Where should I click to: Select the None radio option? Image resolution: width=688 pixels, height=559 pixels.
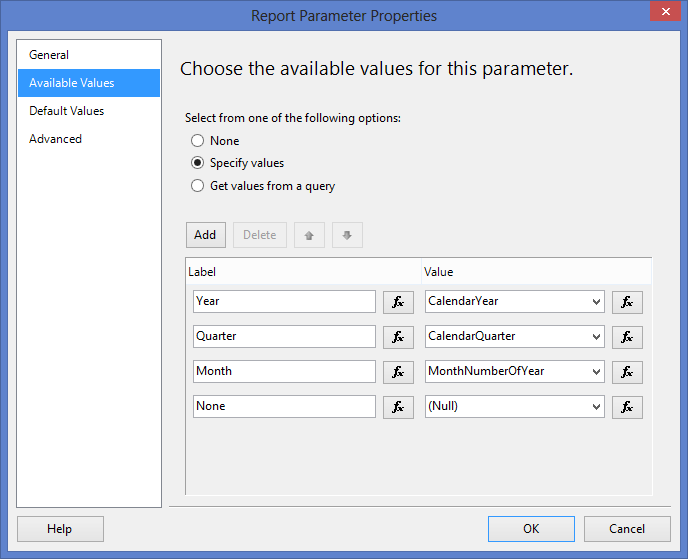pos(198,141)
